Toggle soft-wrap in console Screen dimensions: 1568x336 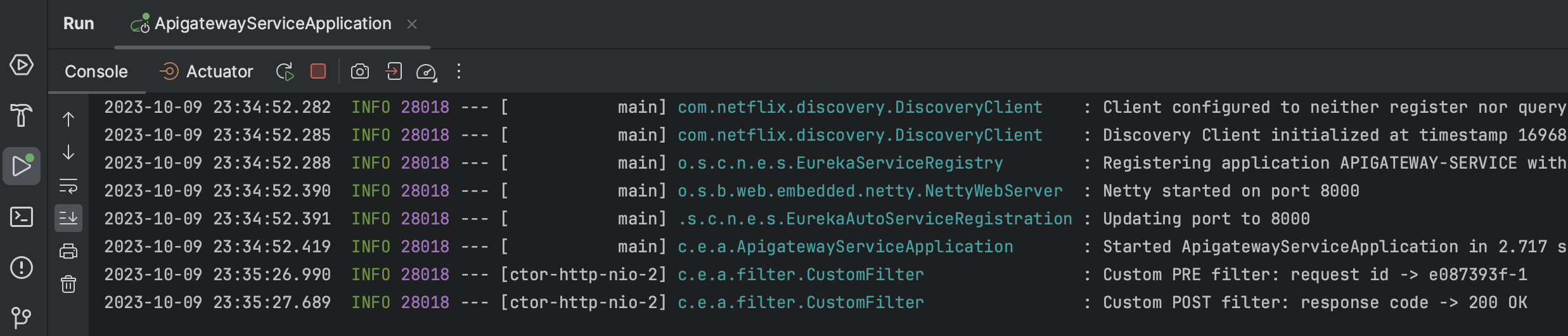68,186
